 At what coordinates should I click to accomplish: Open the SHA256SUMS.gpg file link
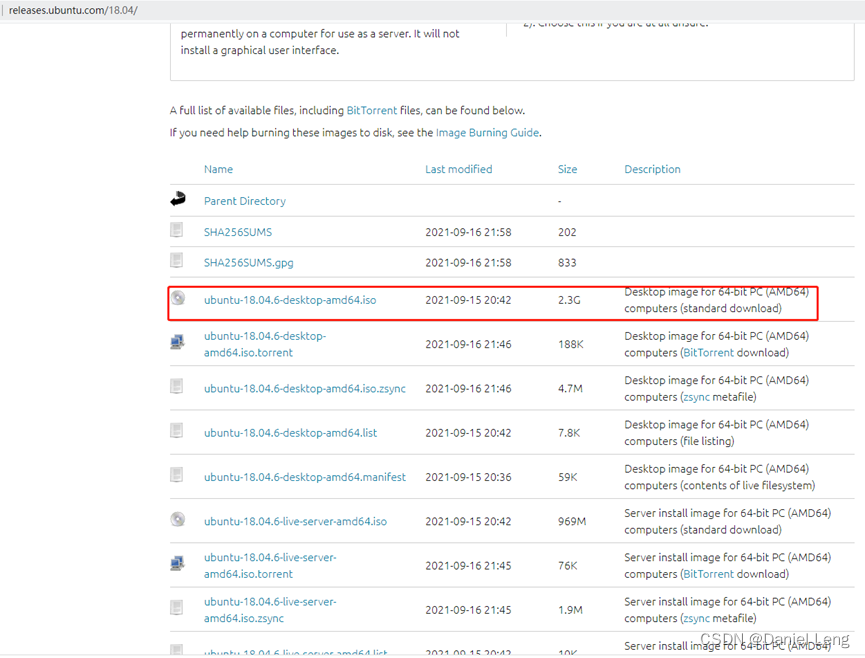pos(248,263)
